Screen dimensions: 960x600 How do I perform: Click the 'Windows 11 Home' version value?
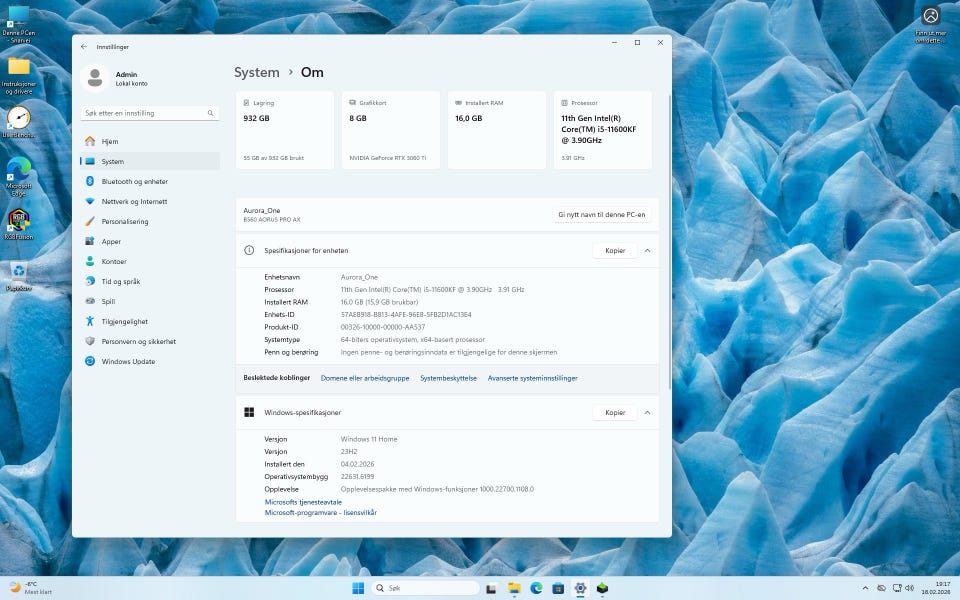369,439
